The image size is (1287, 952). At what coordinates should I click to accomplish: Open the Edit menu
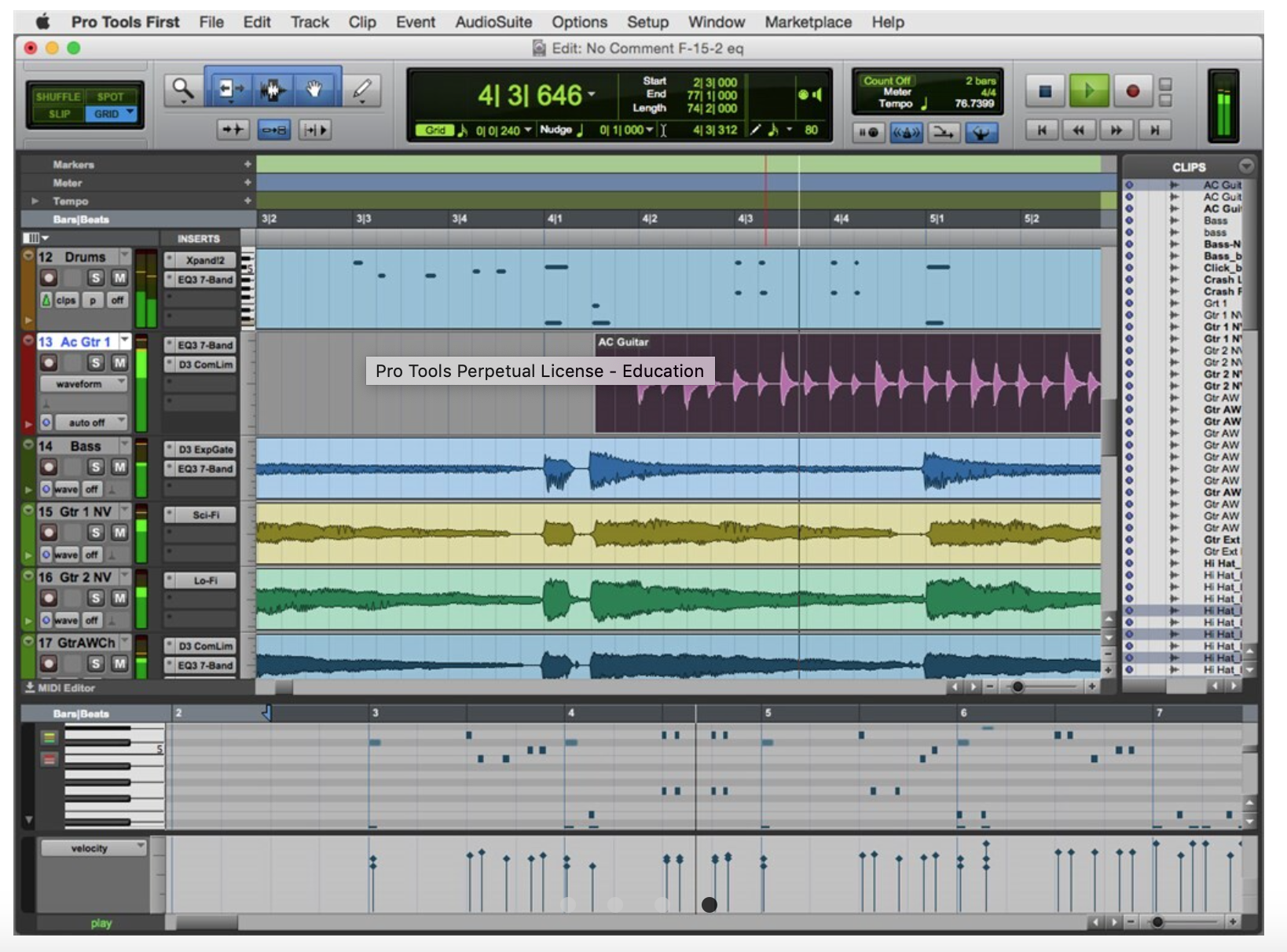[x=257, y=22]
